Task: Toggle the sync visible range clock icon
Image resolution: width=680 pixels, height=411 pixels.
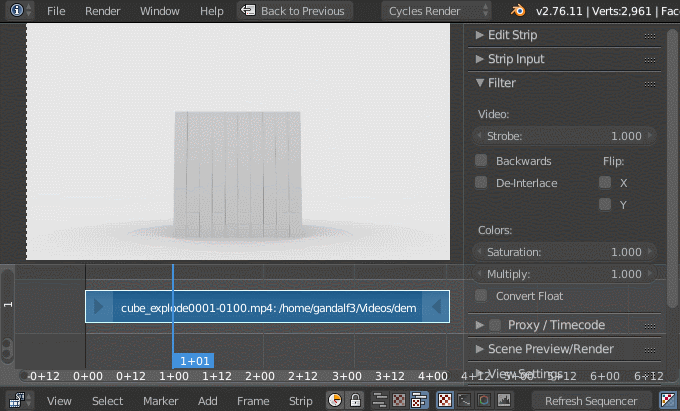Action: pos(335,400)
